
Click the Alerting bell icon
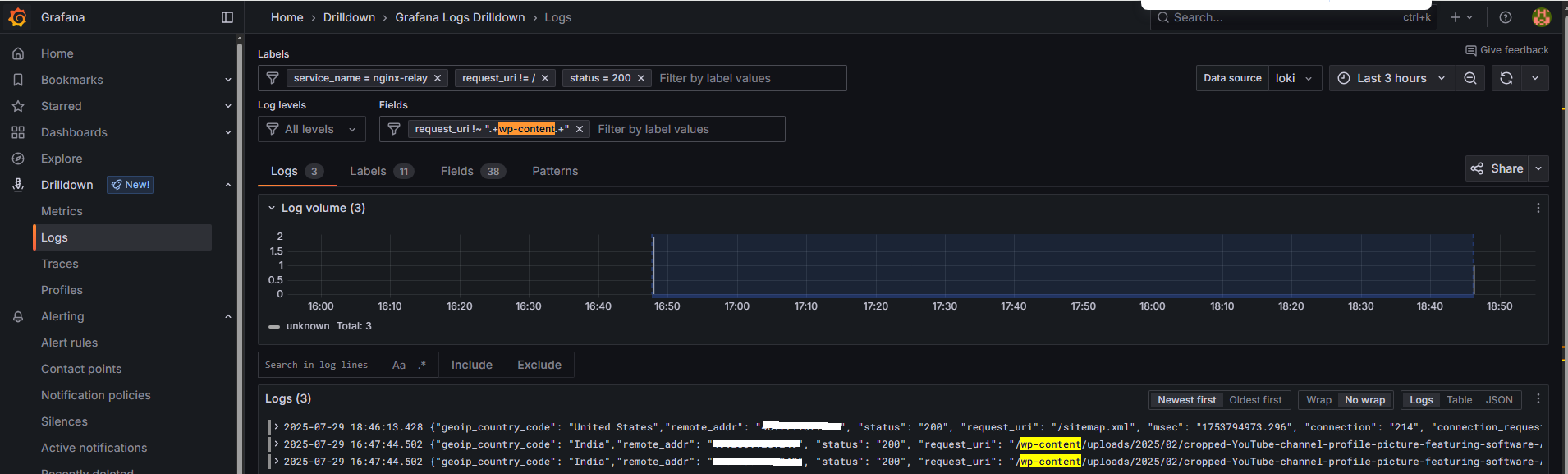click(x=18, y=316)
